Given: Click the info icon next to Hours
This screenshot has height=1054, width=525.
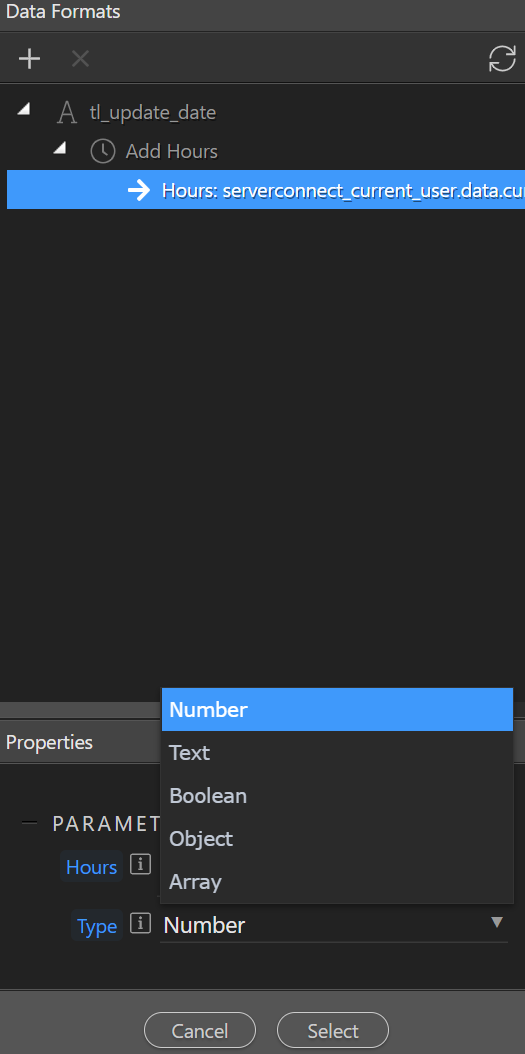Looking at the screenshot, I should (140, 866).
